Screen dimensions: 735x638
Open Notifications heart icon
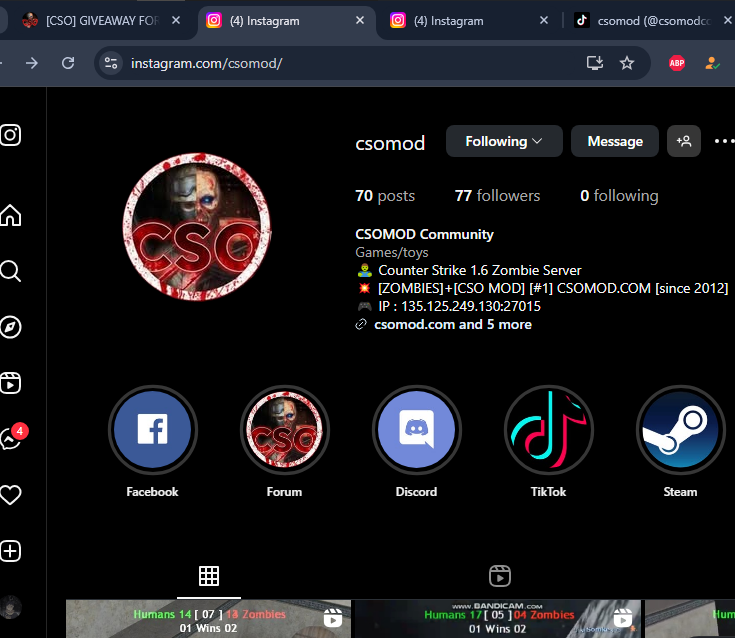[11, 495]
